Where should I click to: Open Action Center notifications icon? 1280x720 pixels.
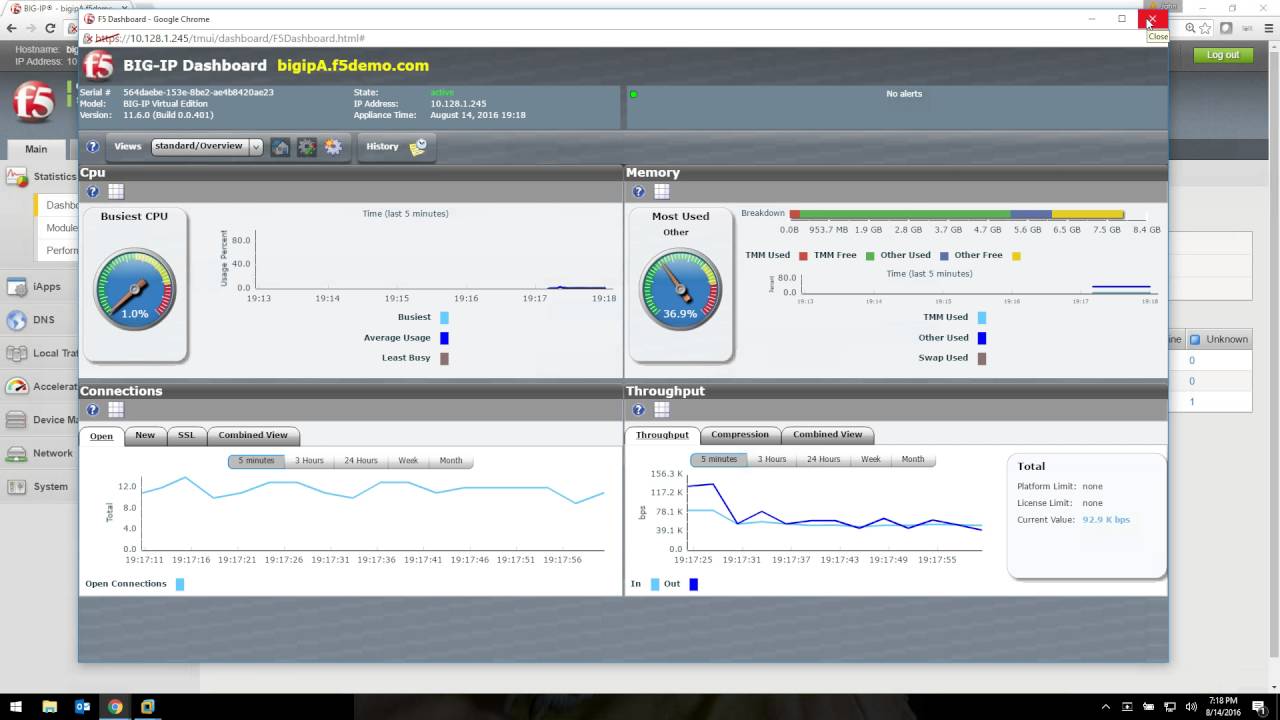[x=1260, y=707]
